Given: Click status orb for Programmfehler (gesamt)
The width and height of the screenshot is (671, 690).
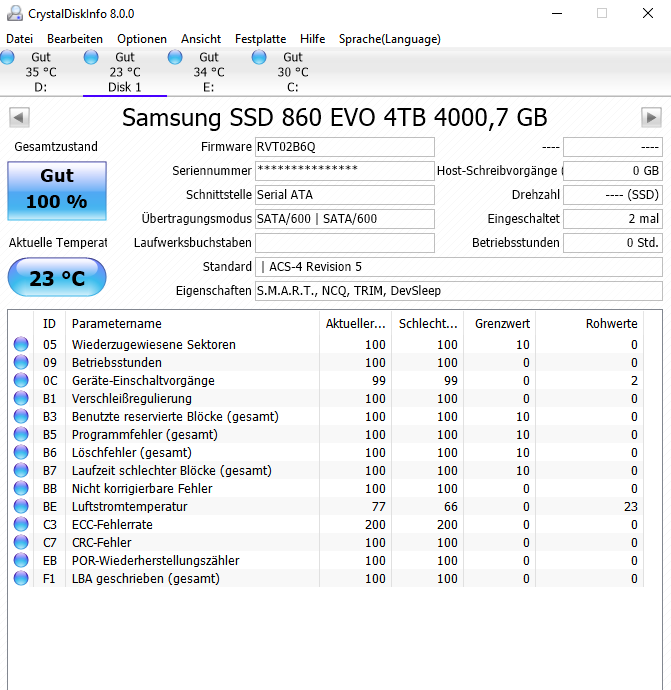Looking at the screenshot, I should (x=21, y=434).
